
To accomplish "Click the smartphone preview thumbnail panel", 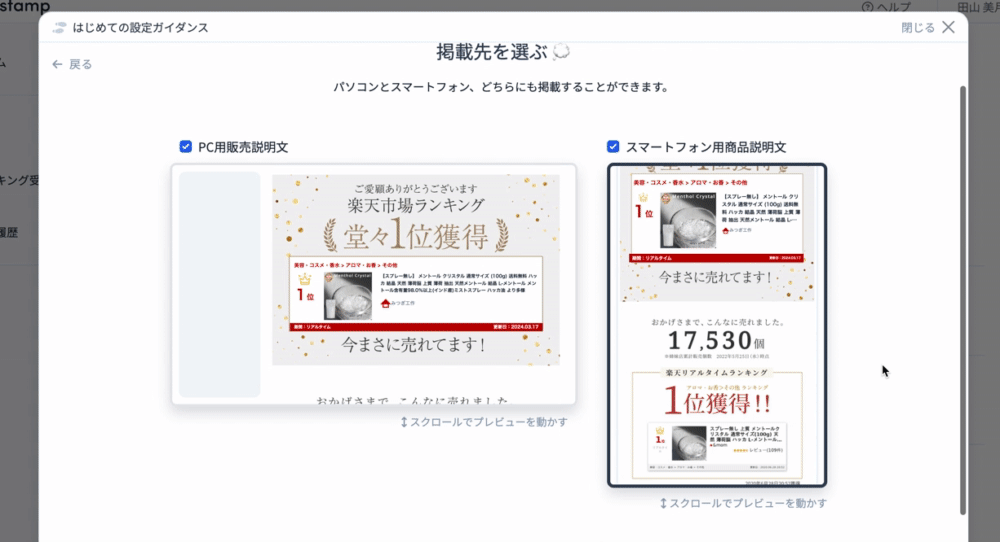I will (717, 325).
